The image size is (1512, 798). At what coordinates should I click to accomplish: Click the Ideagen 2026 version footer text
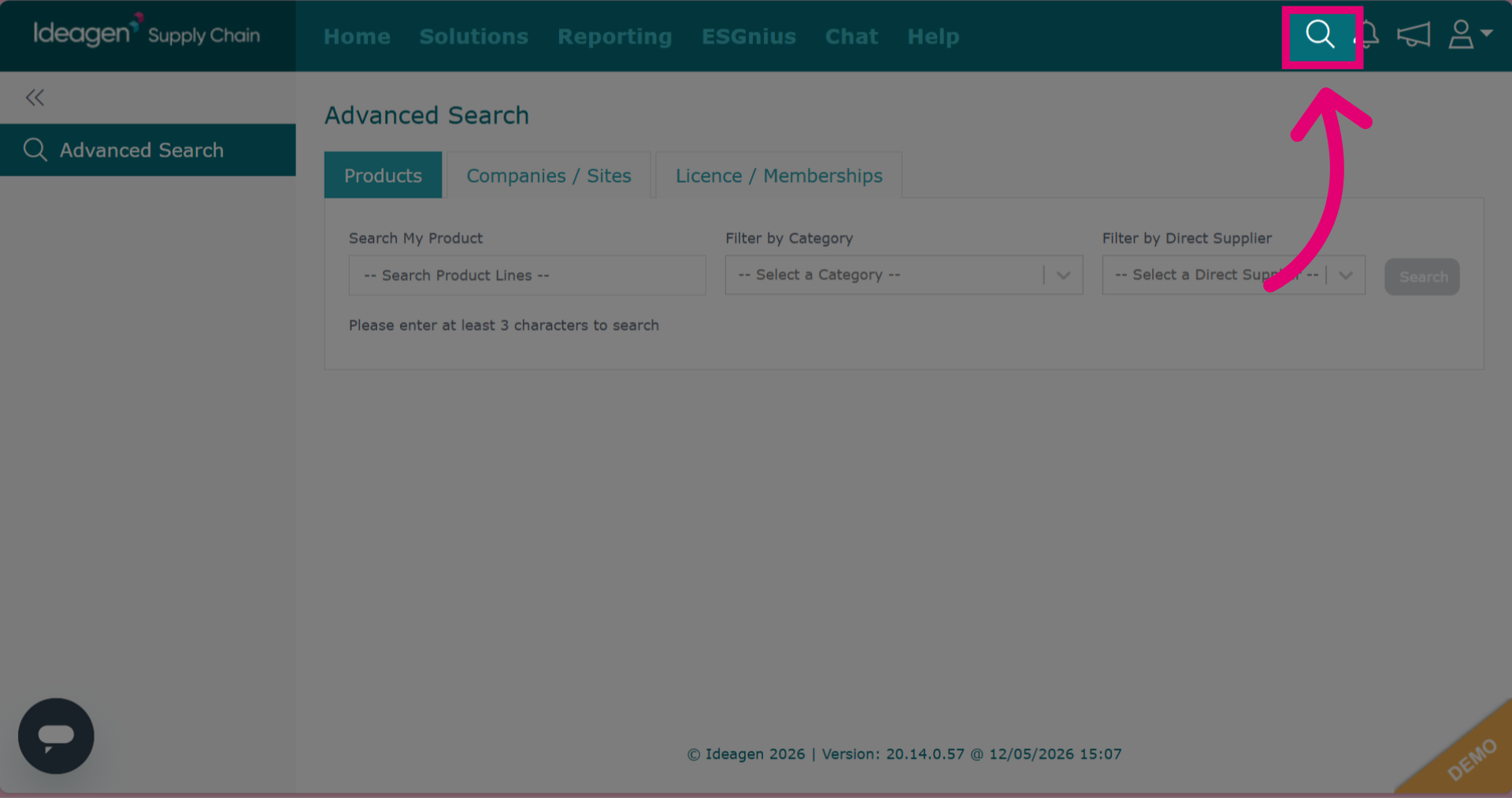coord(904,754)
